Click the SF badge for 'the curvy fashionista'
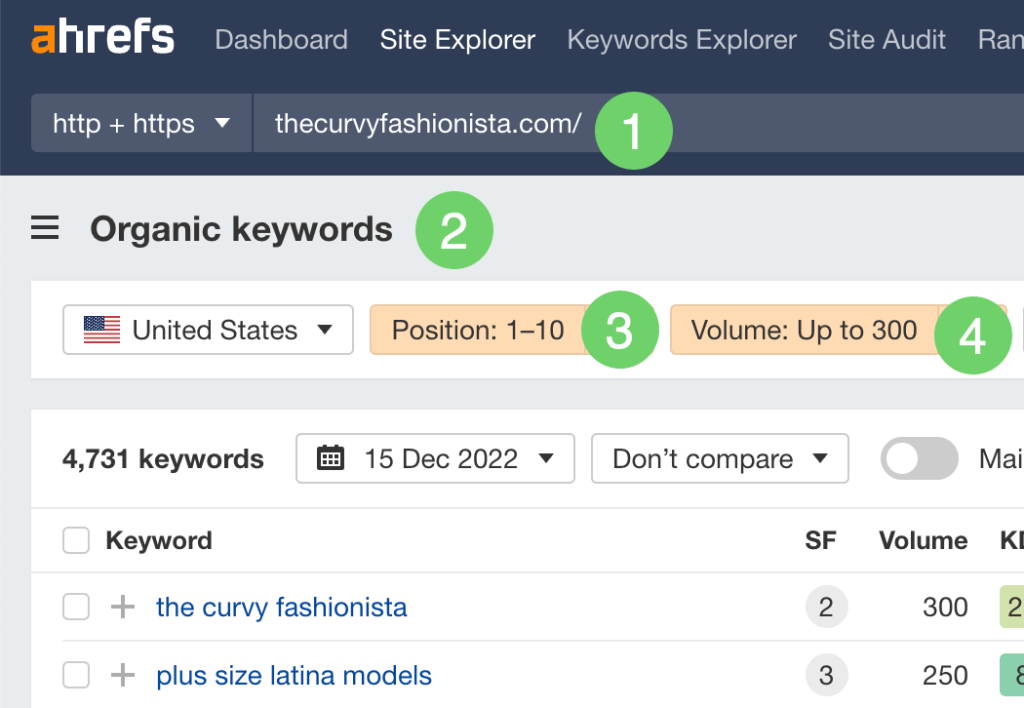 826,607
